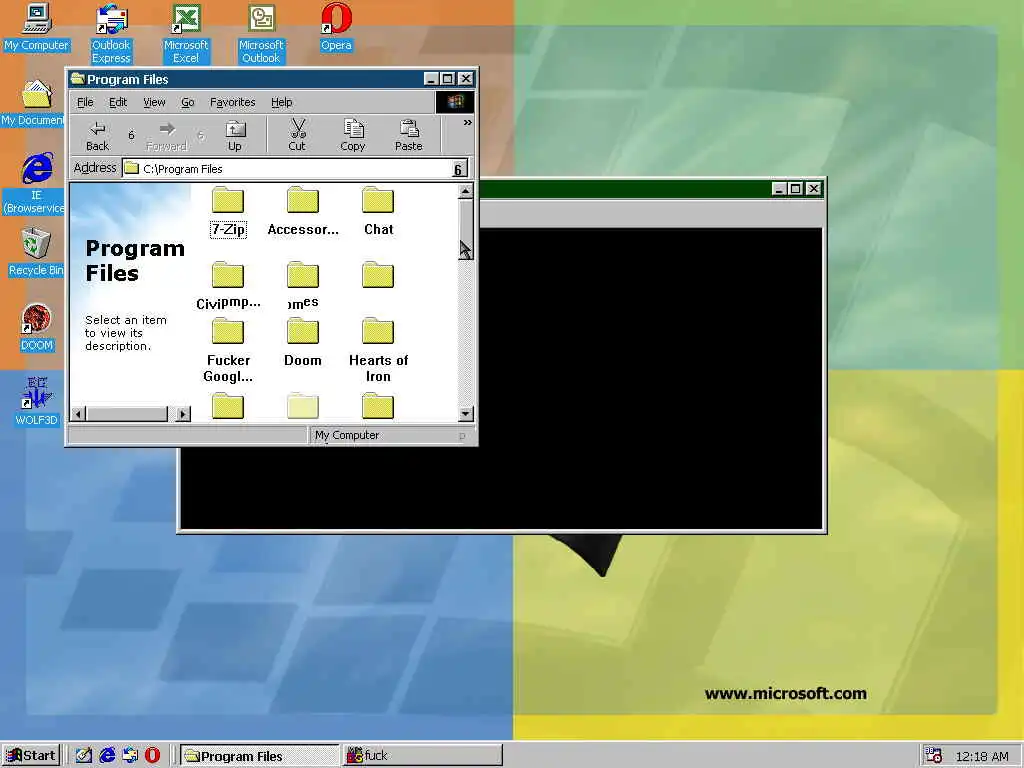Select the Doom folder
1024x768 pixels.
302,343
